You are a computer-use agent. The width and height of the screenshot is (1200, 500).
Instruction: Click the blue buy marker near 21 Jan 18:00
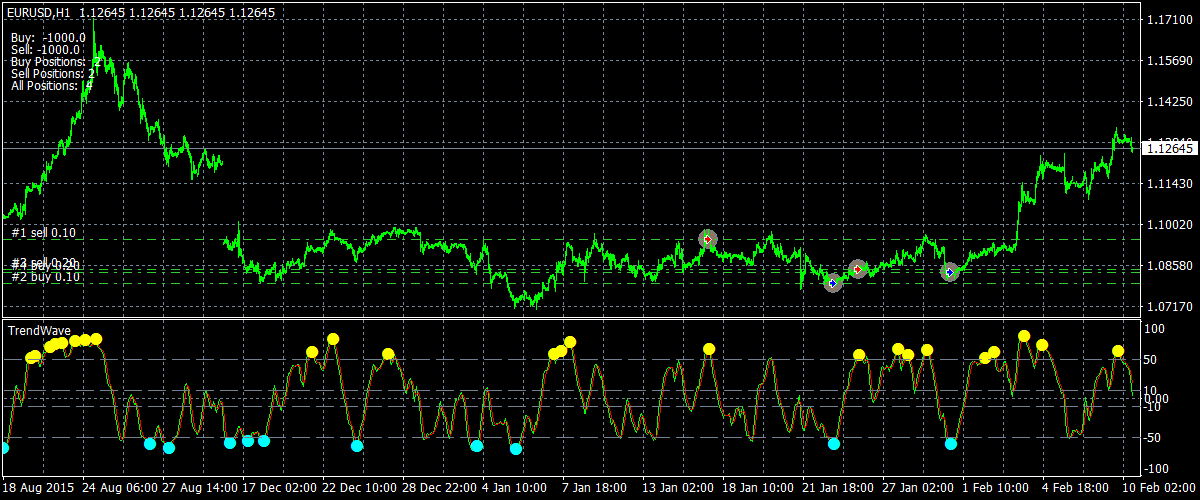833,283
